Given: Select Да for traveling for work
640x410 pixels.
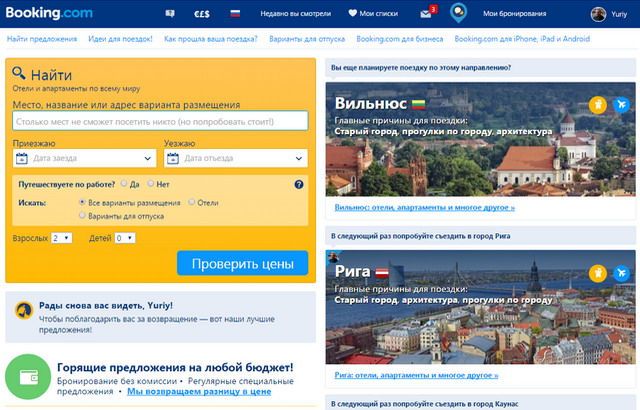Looking at the screenshot, I should point(124,184).
